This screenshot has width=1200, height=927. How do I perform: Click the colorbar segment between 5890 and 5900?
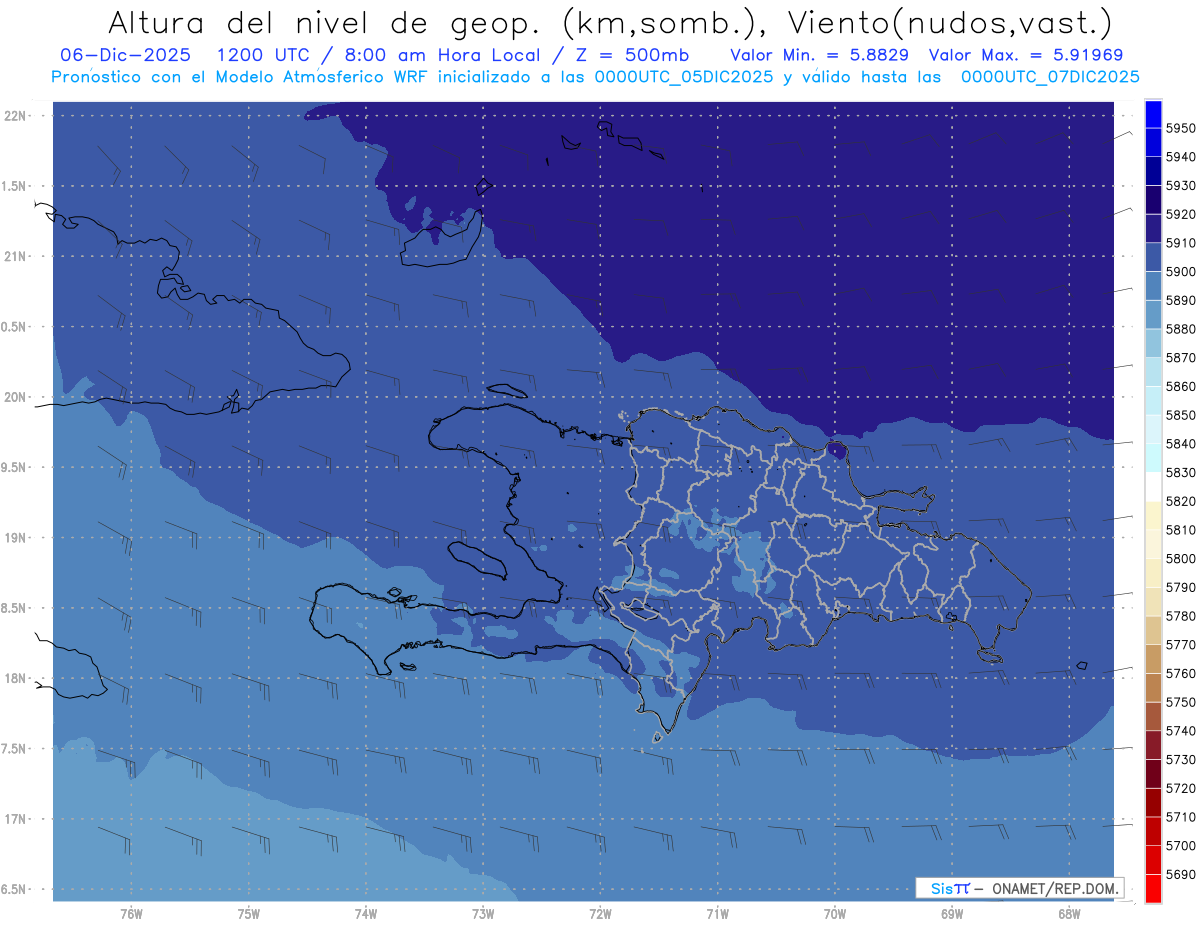click(1153, 286)
